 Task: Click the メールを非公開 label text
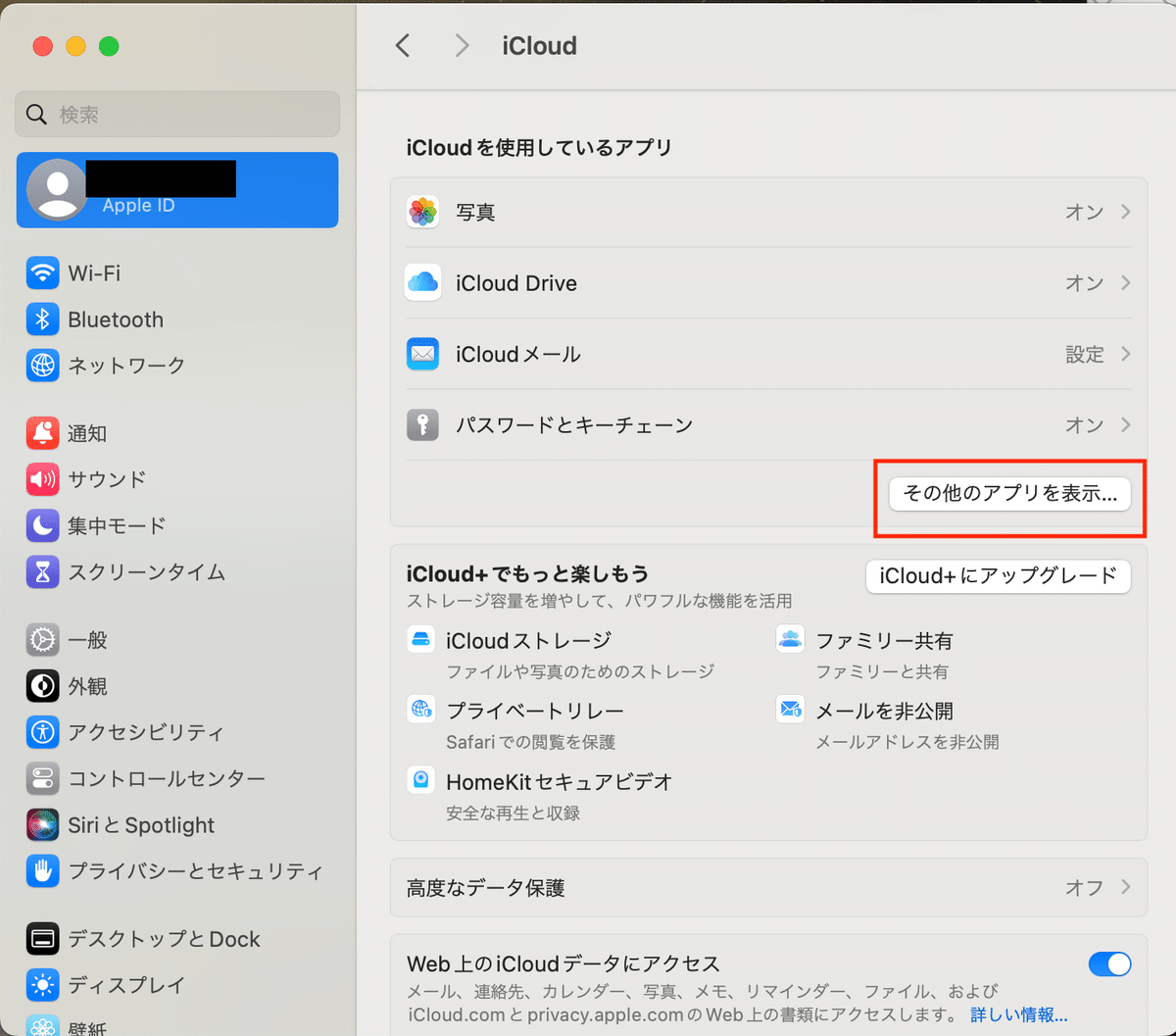click(x=884, y=711)
